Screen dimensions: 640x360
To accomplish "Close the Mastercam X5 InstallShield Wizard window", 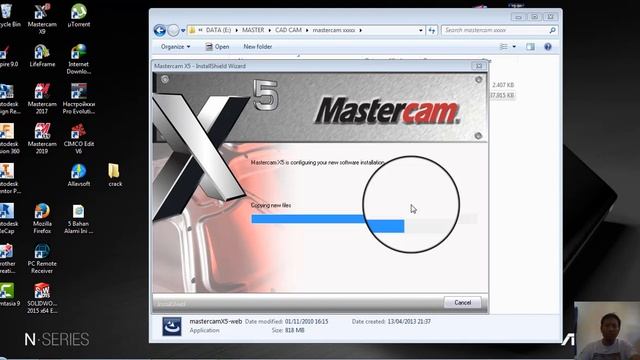I will click(479, 66).
